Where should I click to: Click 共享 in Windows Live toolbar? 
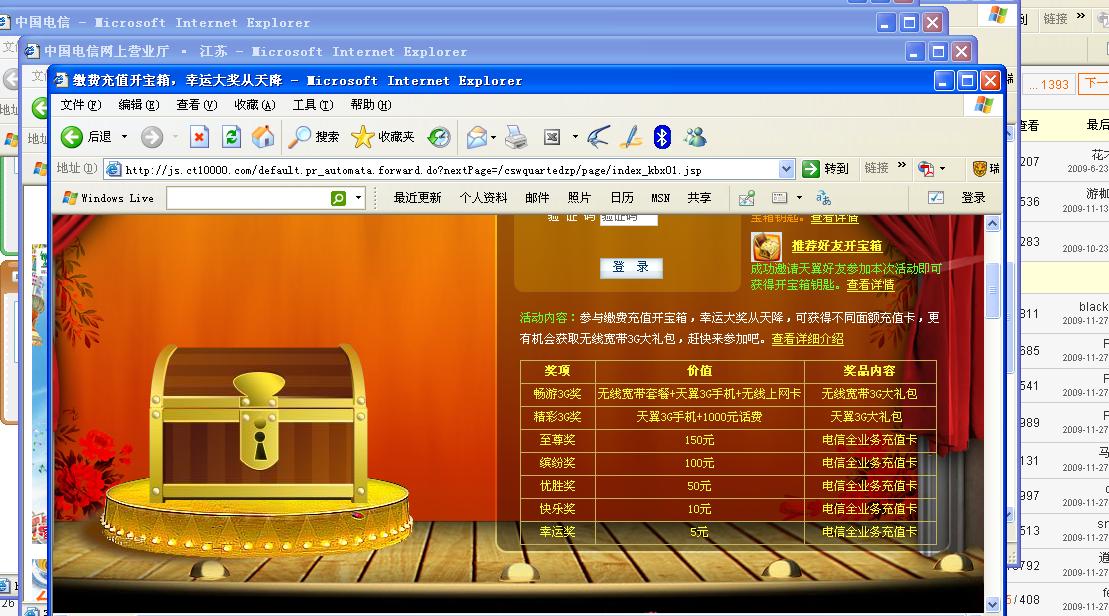click(699, 198)
